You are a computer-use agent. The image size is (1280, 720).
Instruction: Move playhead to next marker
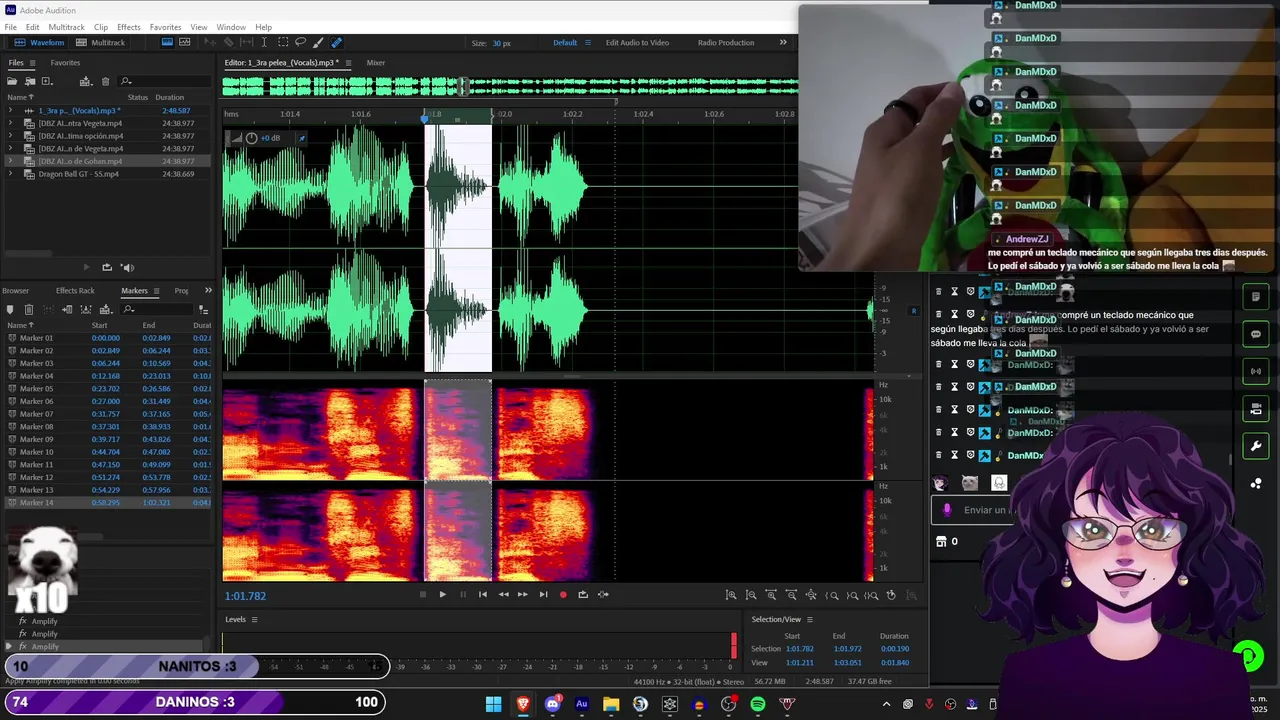[x=543, y=595]
